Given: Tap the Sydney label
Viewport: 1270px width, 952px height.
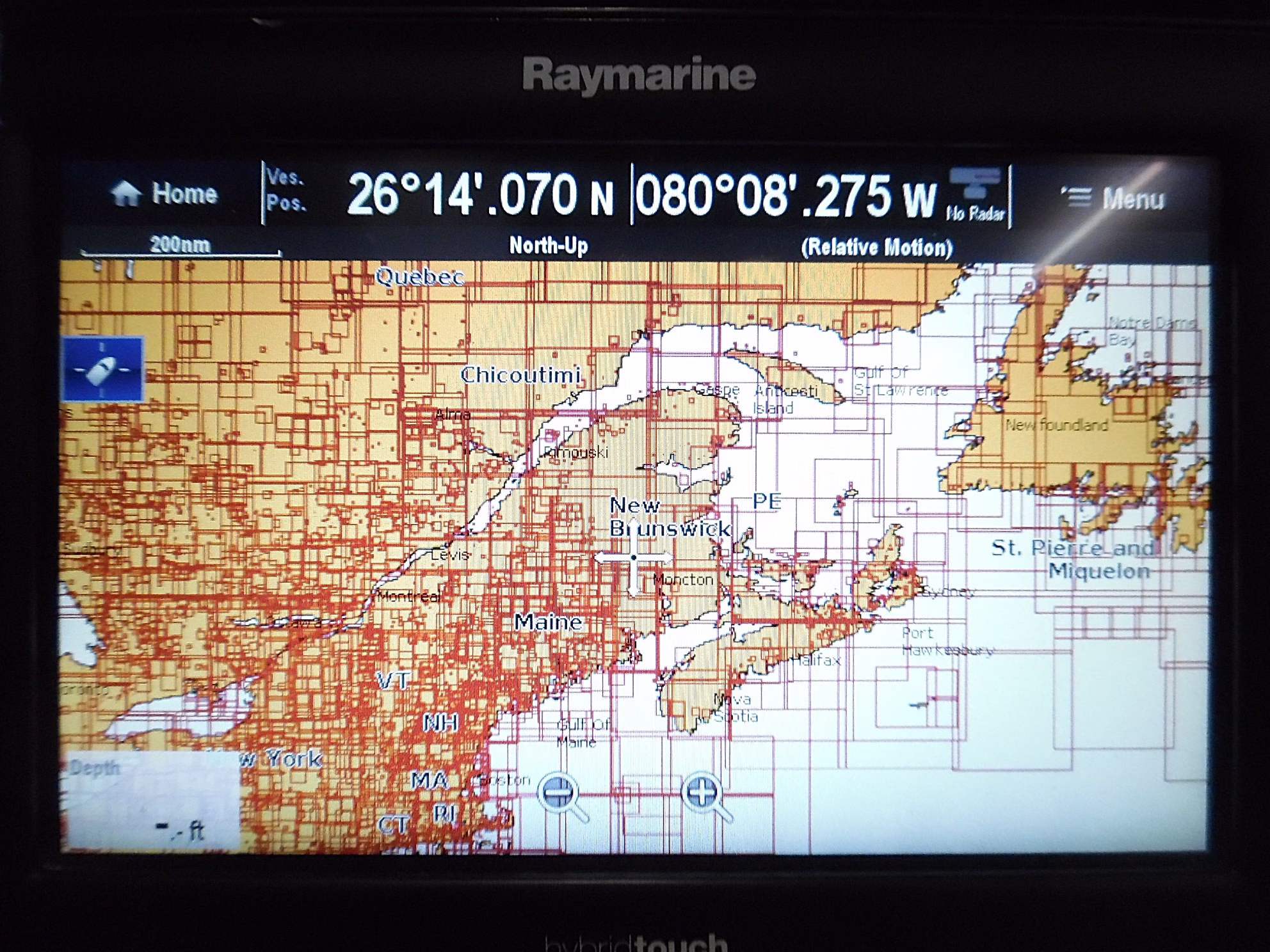Looking at the screenshot, I should (947, 592).
